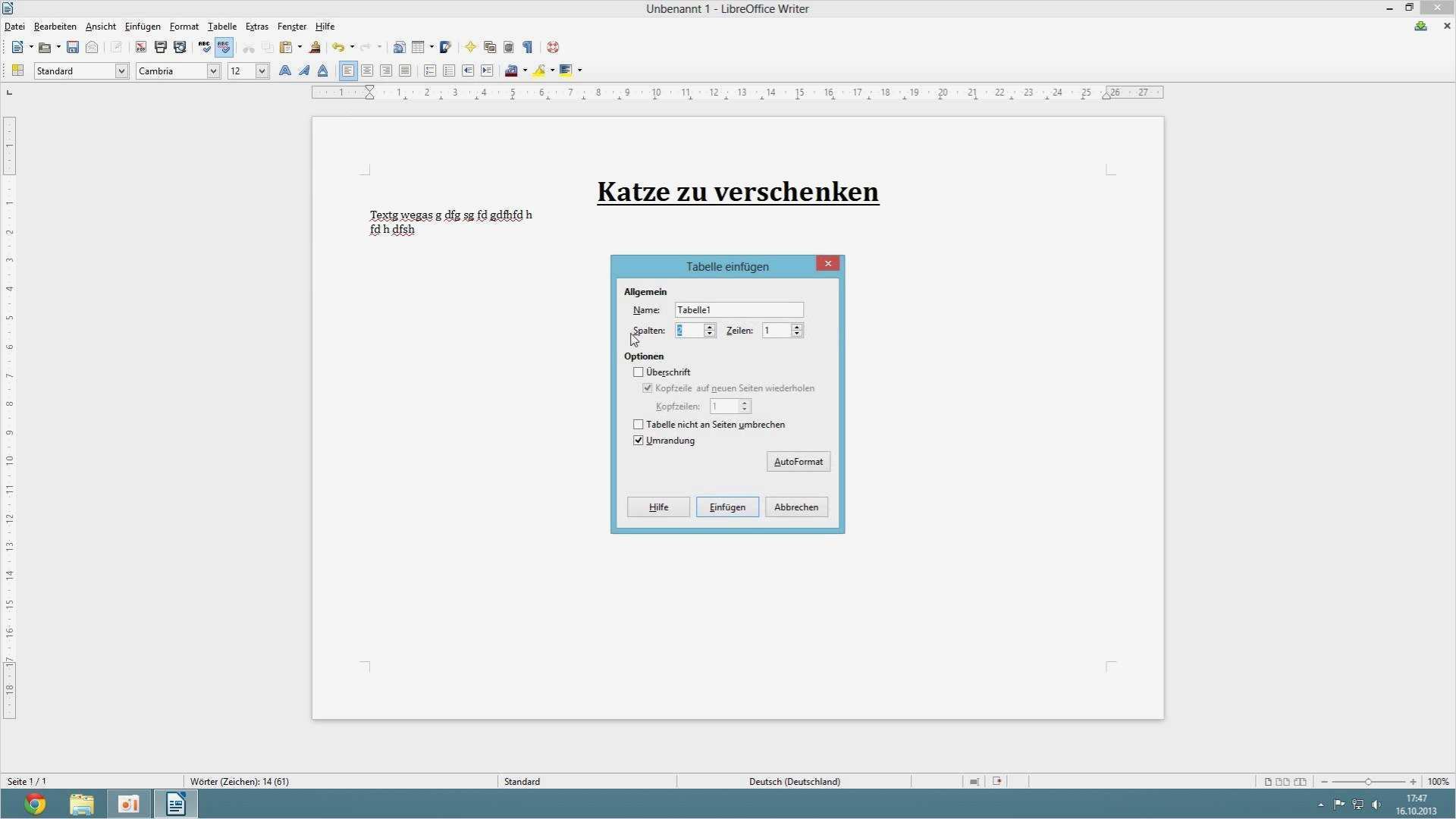Center align text icon
1456x819 pixels.
click(x=367, y=71)
